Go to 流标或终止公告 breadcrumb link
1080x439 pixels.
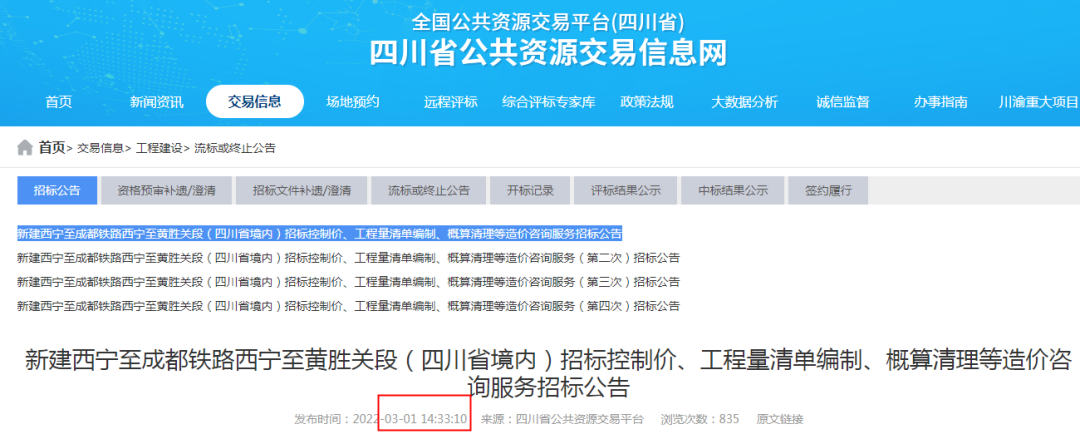pyautogui.click(x=235, y=148)
